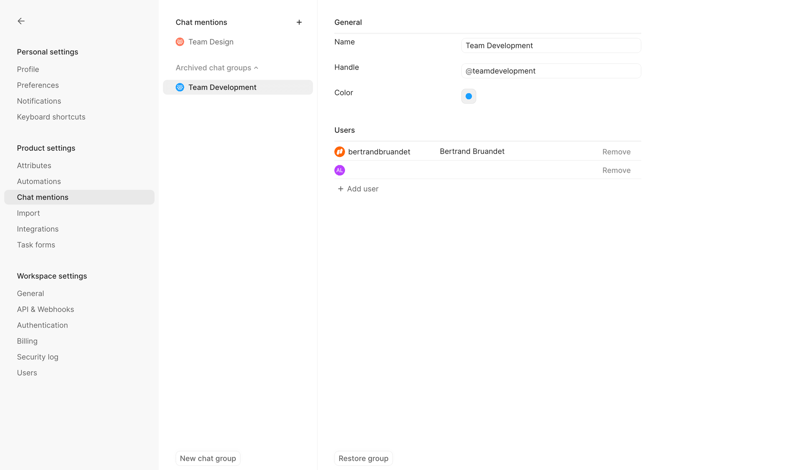Click plus icon beside Add user
This screenshot has height=470, width=800.
340,189
